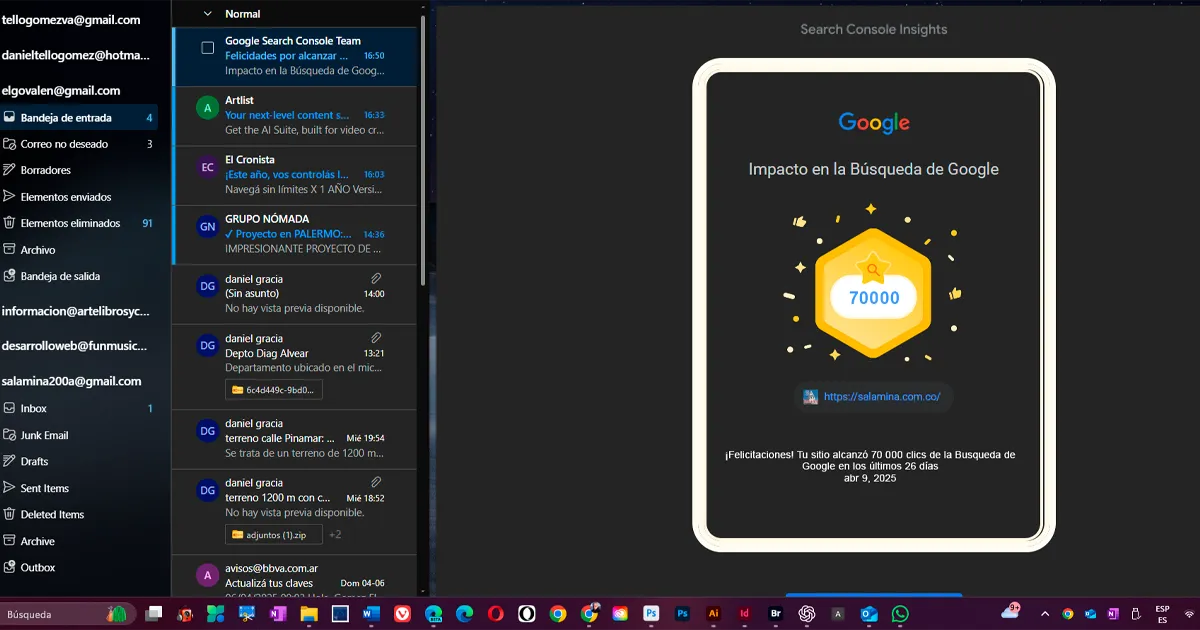Open Elementos enviados folder
Screen dimensions: 1200x630
[66, 197]
